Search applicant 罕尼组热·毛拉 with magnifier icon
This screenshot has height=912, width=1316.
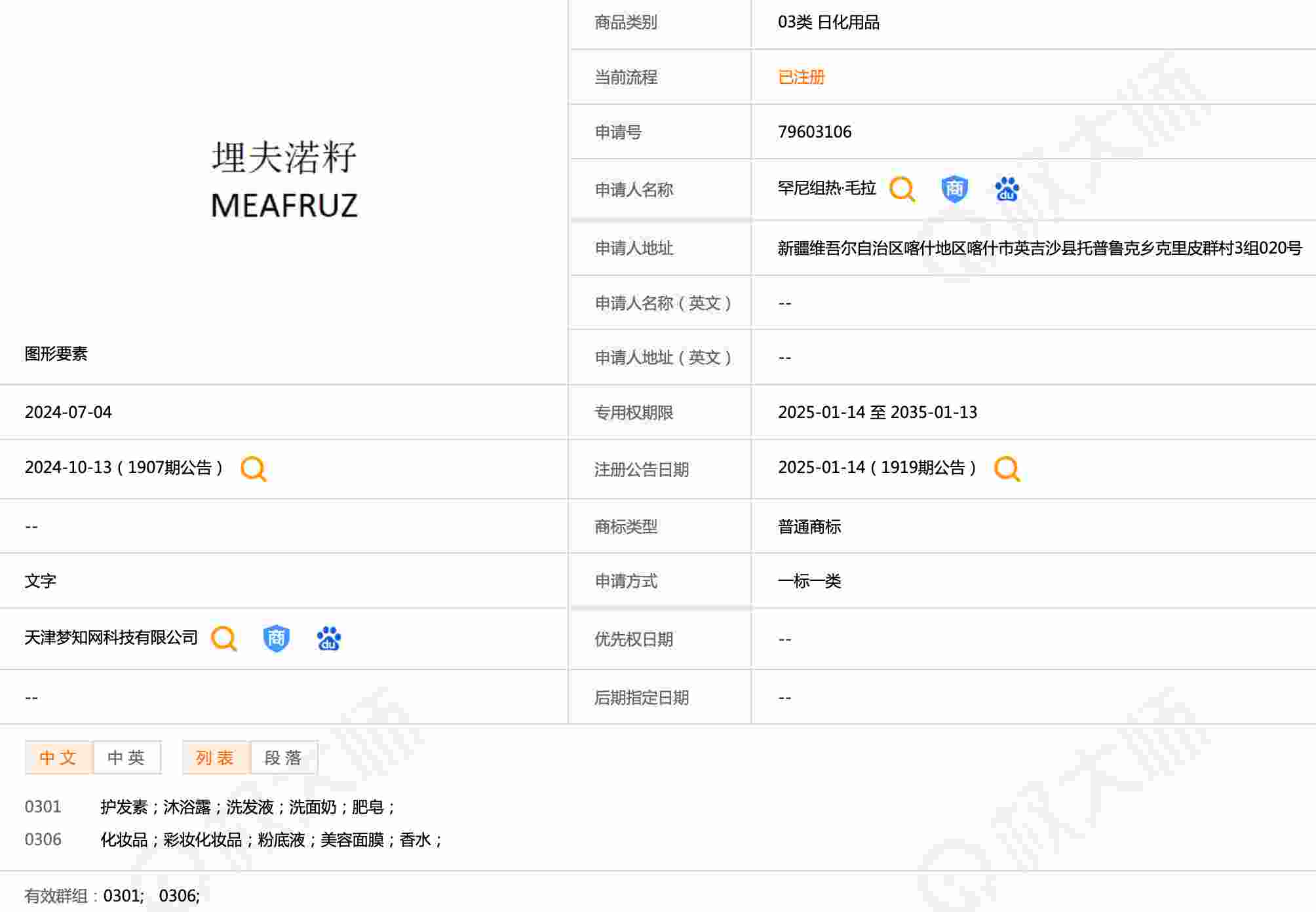[902, 189]
